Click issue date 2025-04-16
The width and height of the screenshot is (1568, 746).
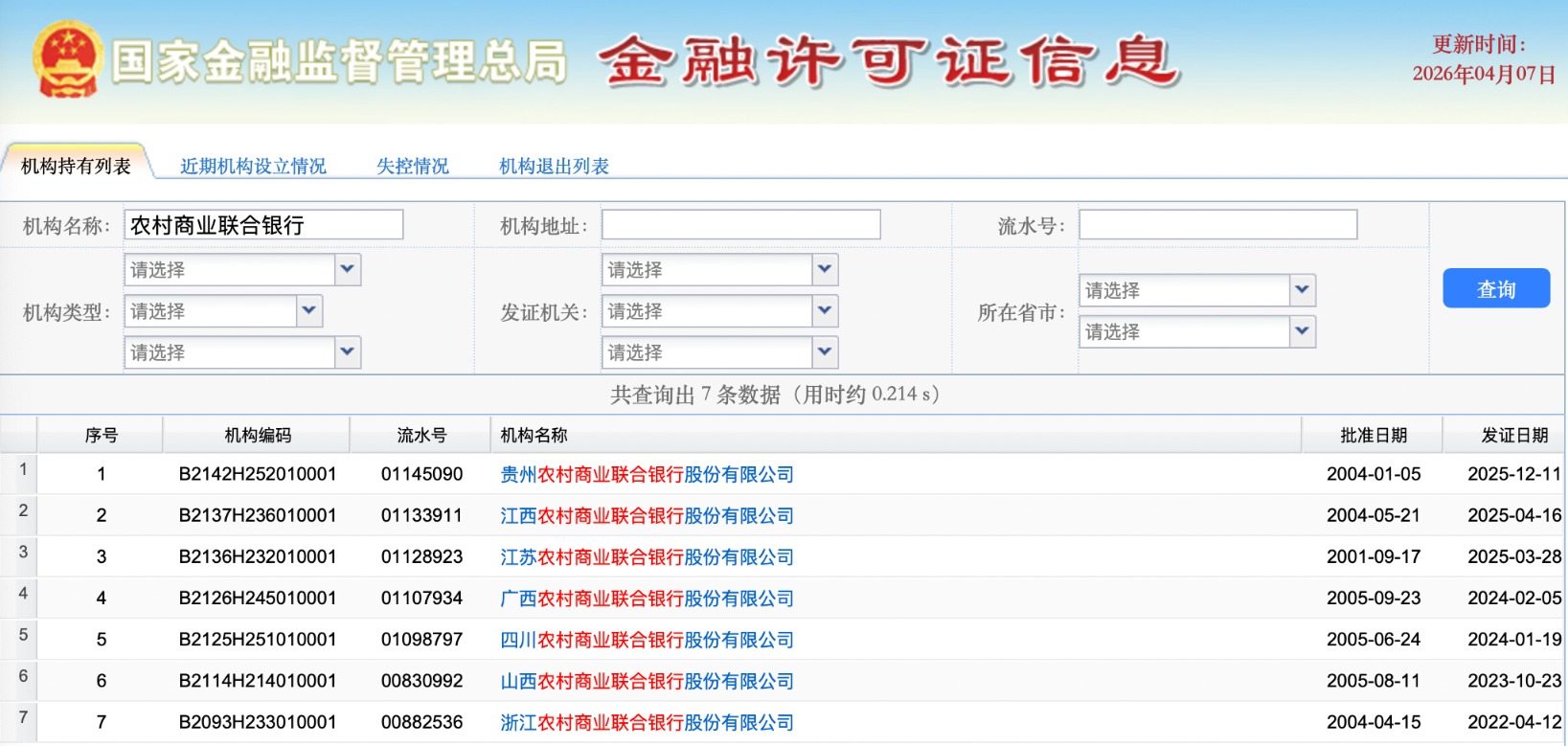(1514, 515)
